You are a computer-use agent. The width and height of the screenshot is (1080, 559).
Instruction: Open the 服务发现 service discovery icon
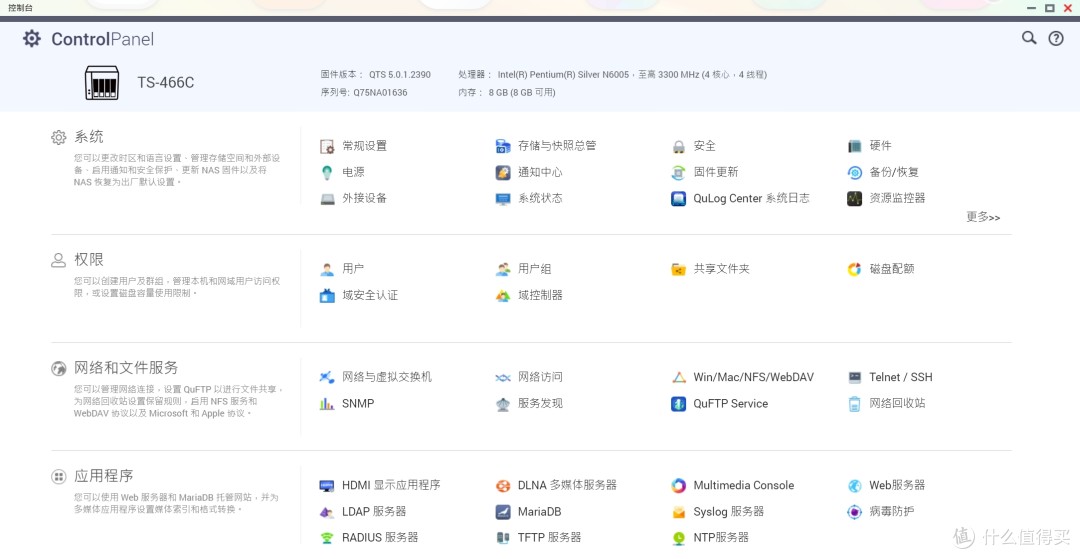click(503, 404)
